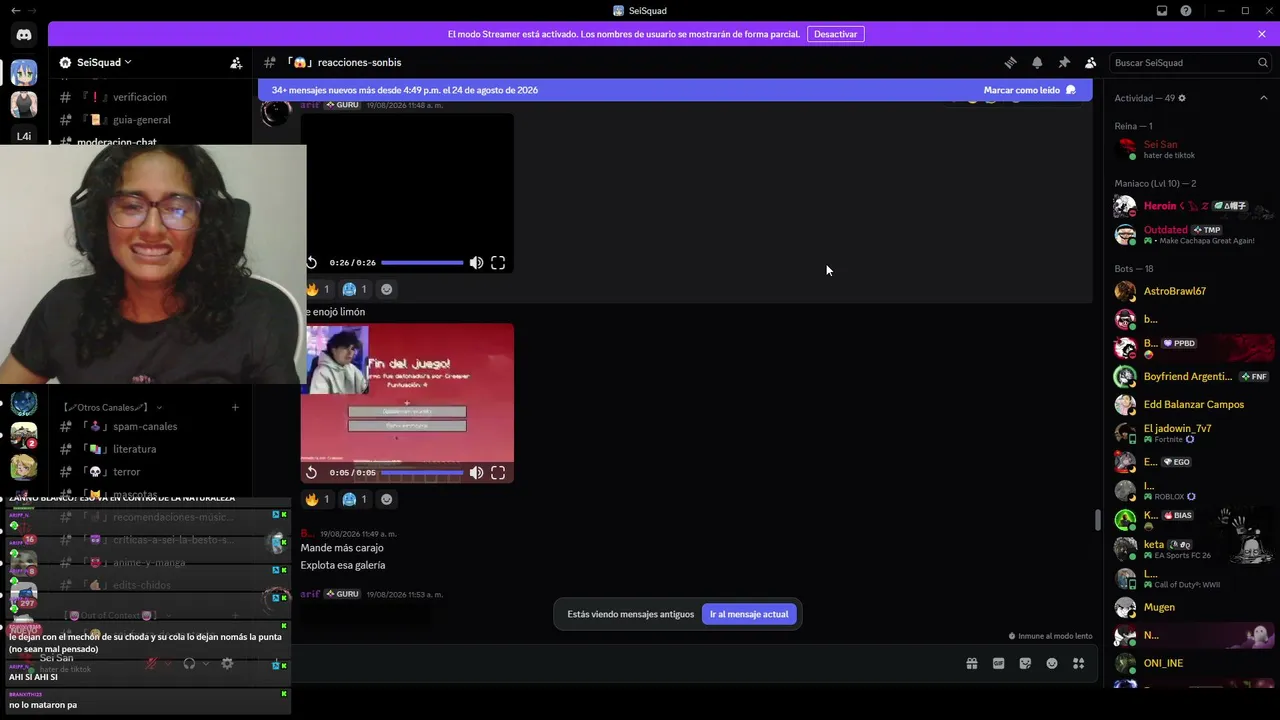The image size is (1280, 720).
Task: Fullscreen the 0:05 video
Action: (x=498, y=473)
